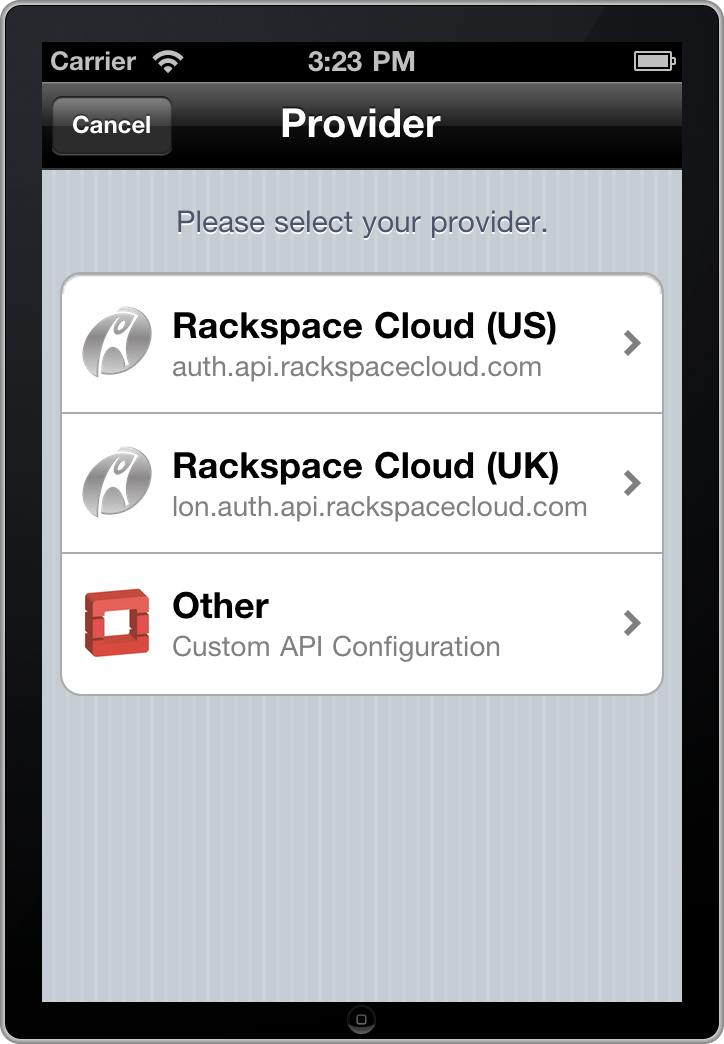
Task: Click the Rackspace logo beside the UK provider
Action: [x=117, y=481]
